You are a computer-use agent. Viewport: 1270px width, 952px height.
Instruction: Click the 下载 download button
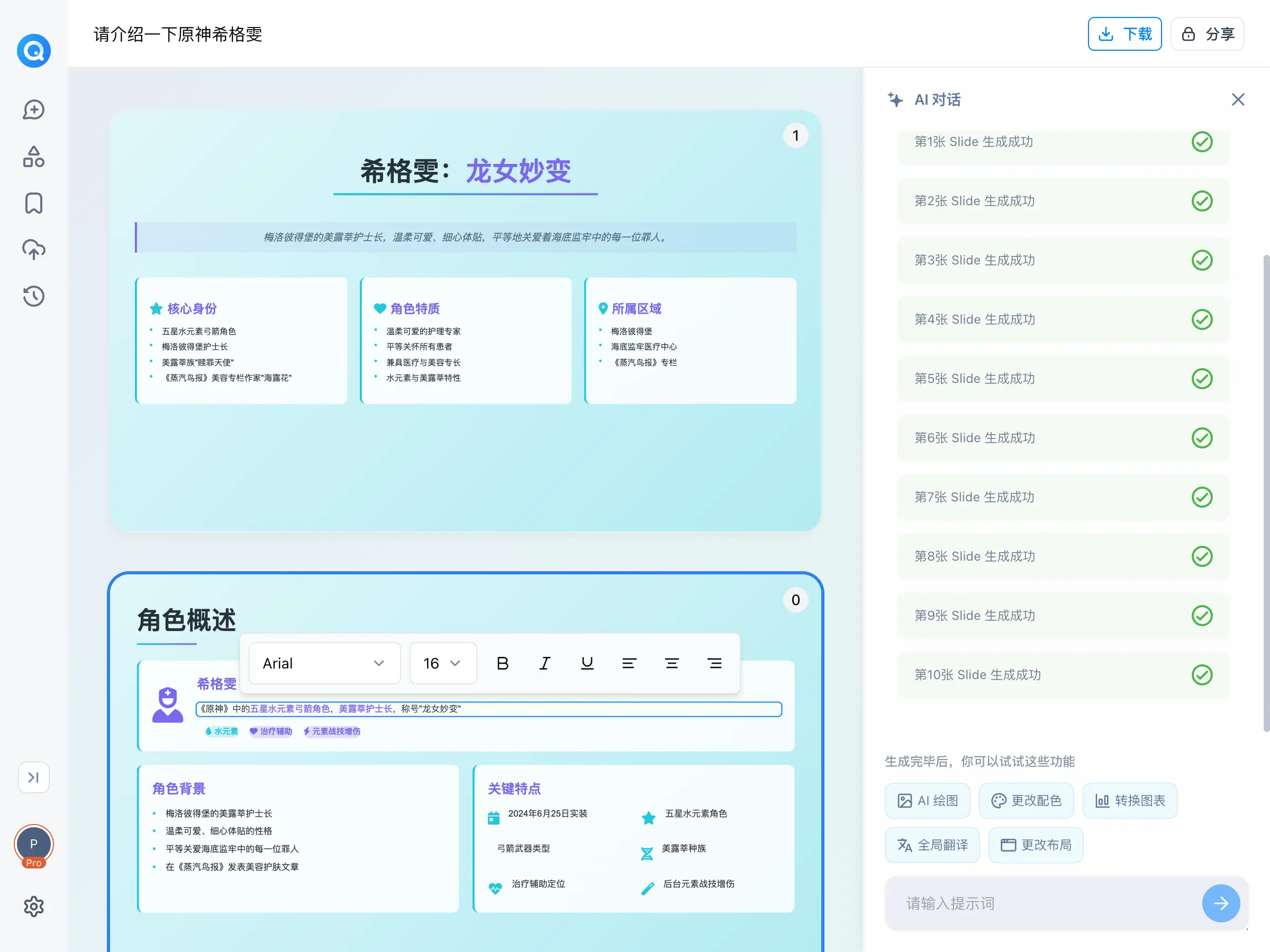[x=1124, y=34]
